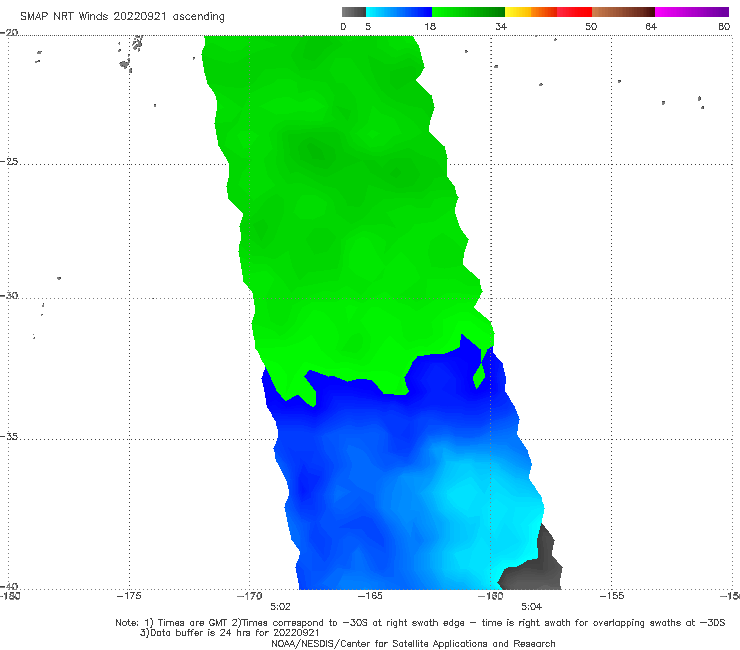Click the magenta 64-80 segment of the color bar

coord(692,12)
